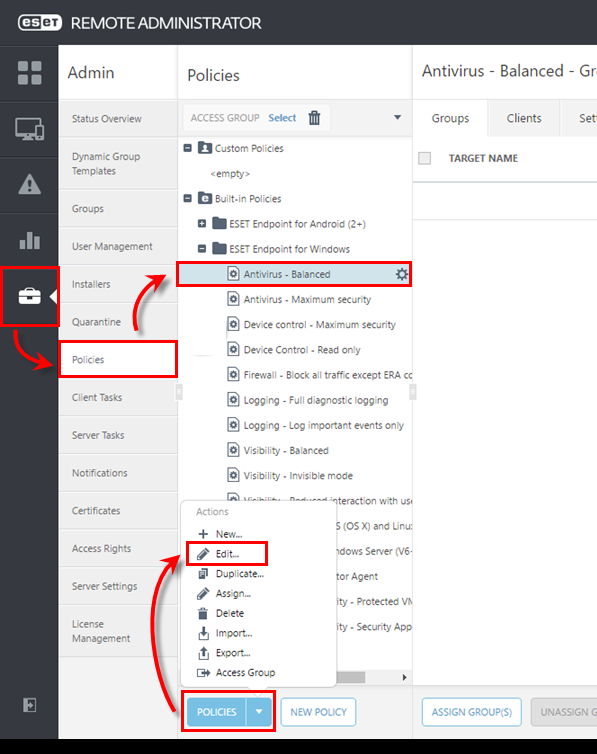The height and width of the screenshot is (754, 597).
Task: Open the Threats warning triangle icon
Action: tap(29, 185)
